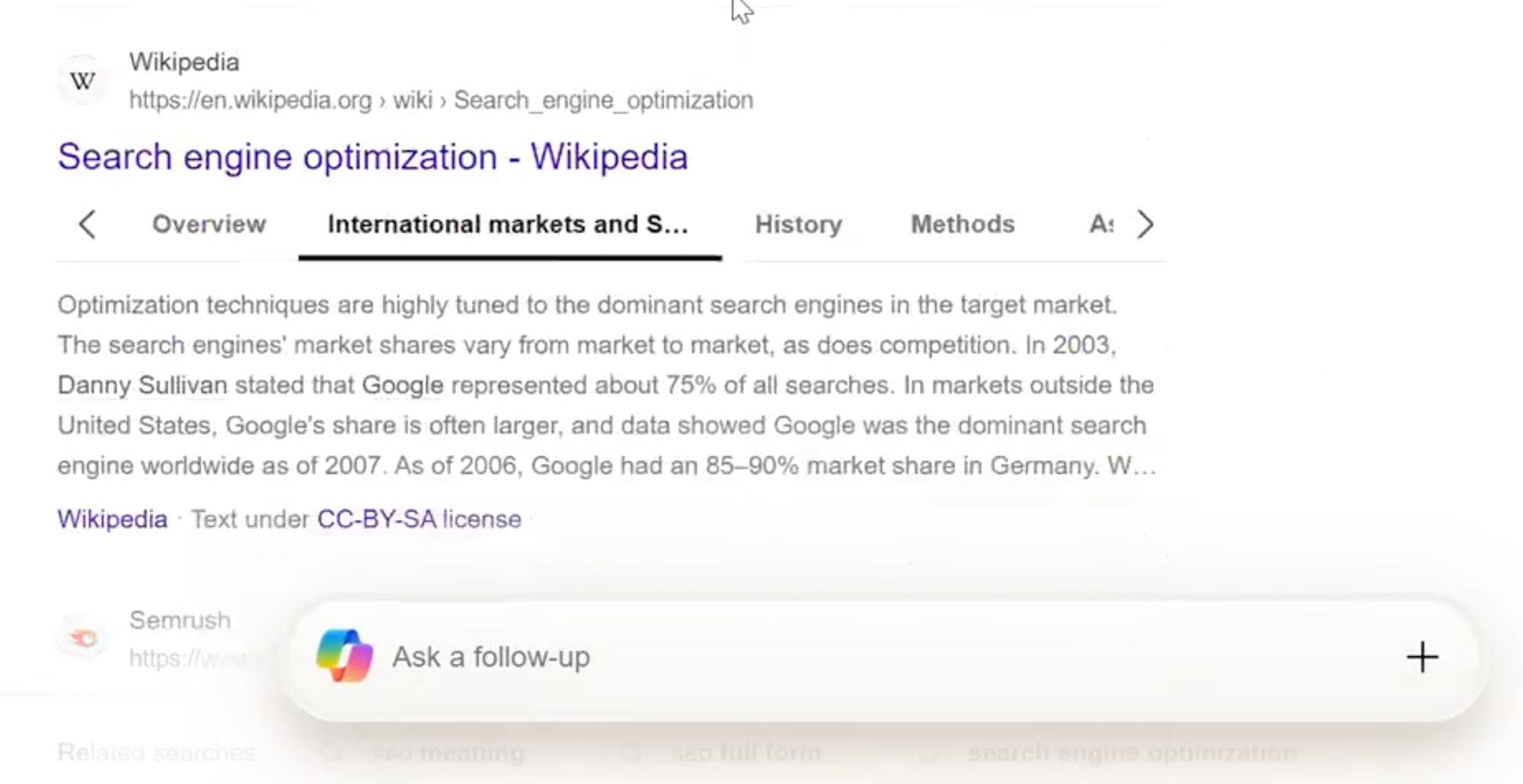Click the plus icon in follow-up bar
1523x784 pixels.
tap(1422, 657)
